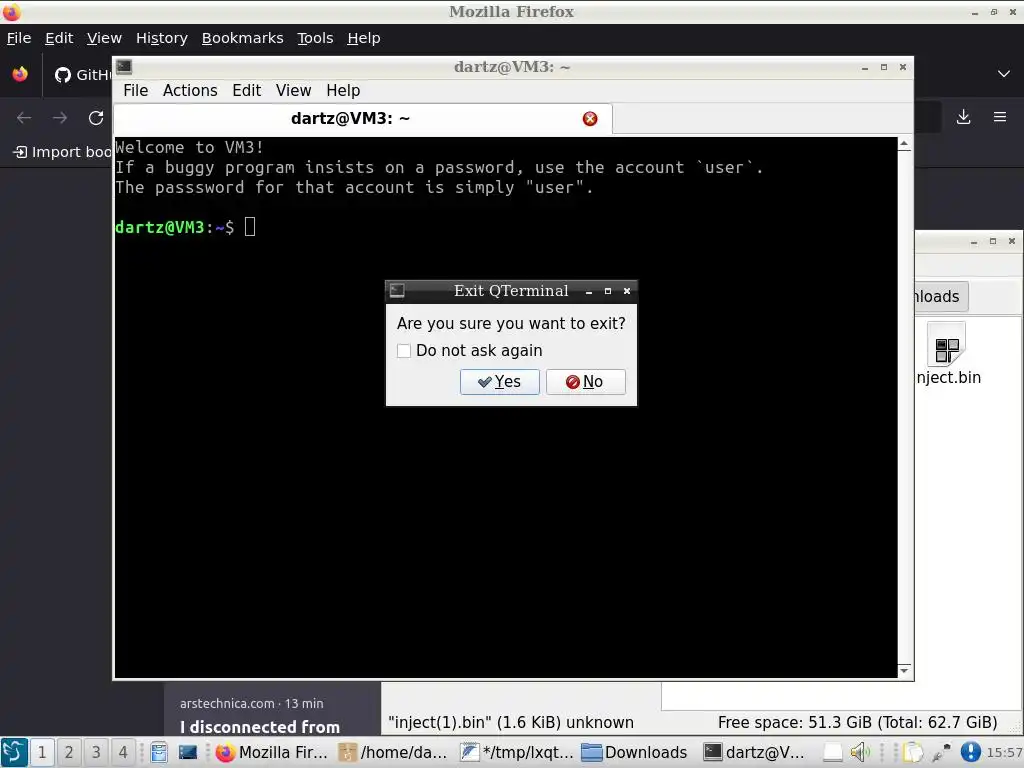Screen dimensions: 1024x768
Task: Open the QTerminal Actions menu
Action: click(190, 90)
